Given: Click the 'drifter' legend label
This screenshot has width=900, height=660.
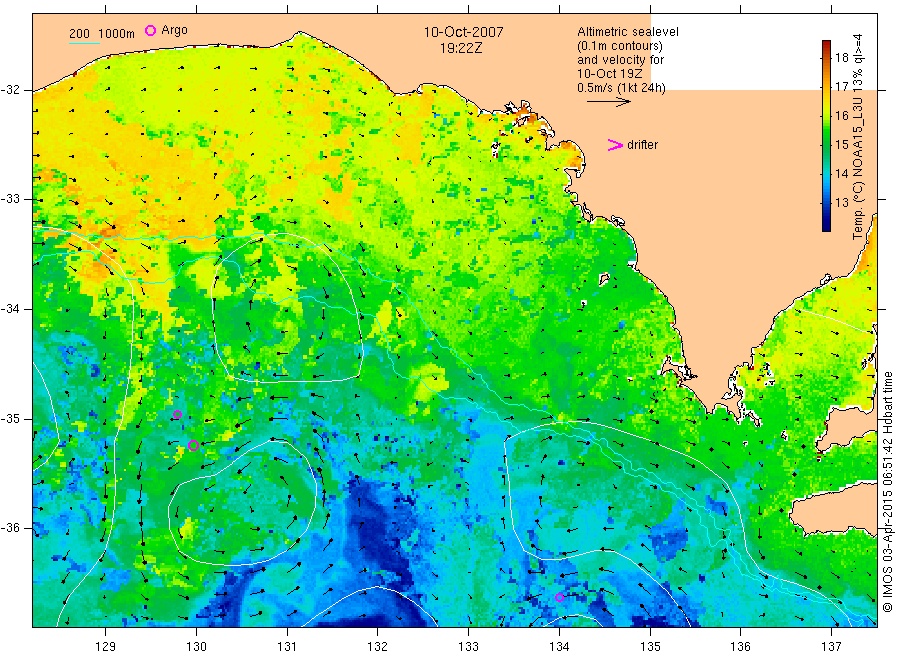Looking at the screenshot, I should point(642,145).
